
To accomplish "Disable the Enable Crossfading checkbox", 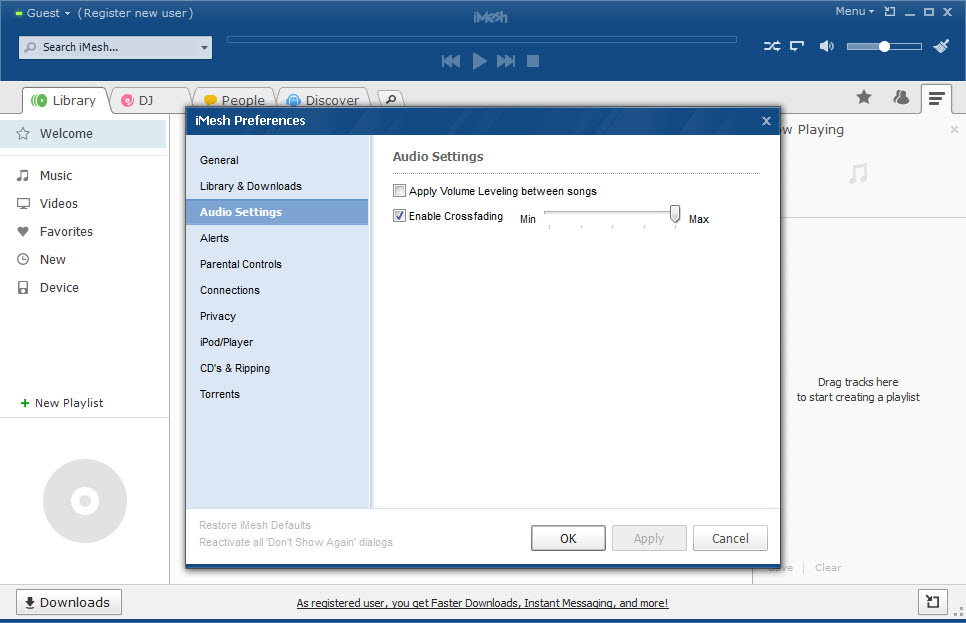I will [x=399, y=216].
